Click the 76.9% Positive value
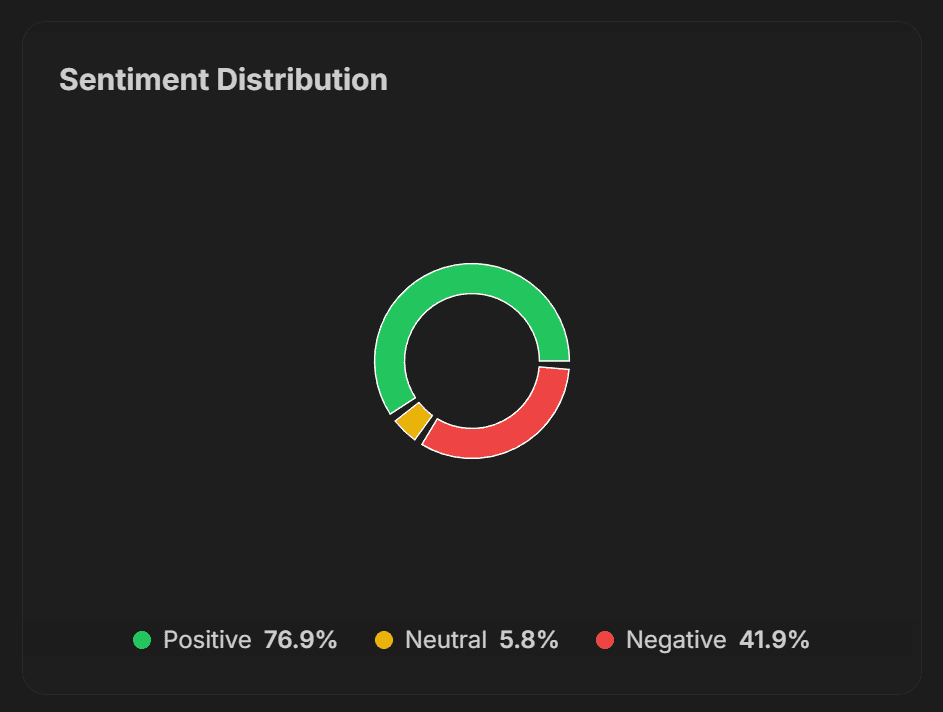Viewport: 943px width, 712px height. [x=300, y=640]
